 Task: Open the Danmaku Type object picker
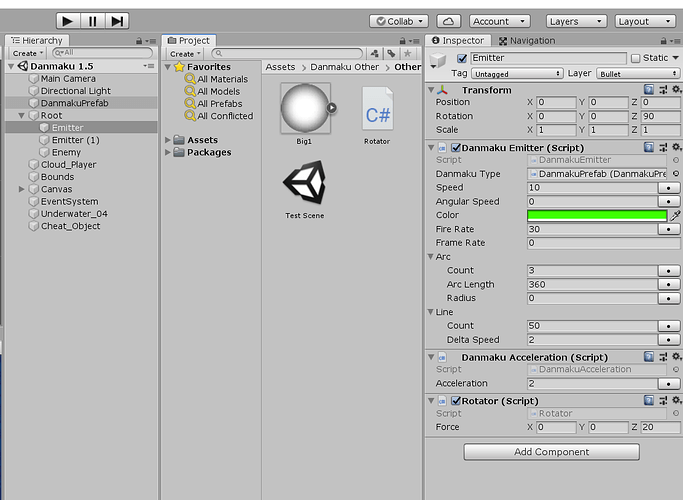[676, 173]
